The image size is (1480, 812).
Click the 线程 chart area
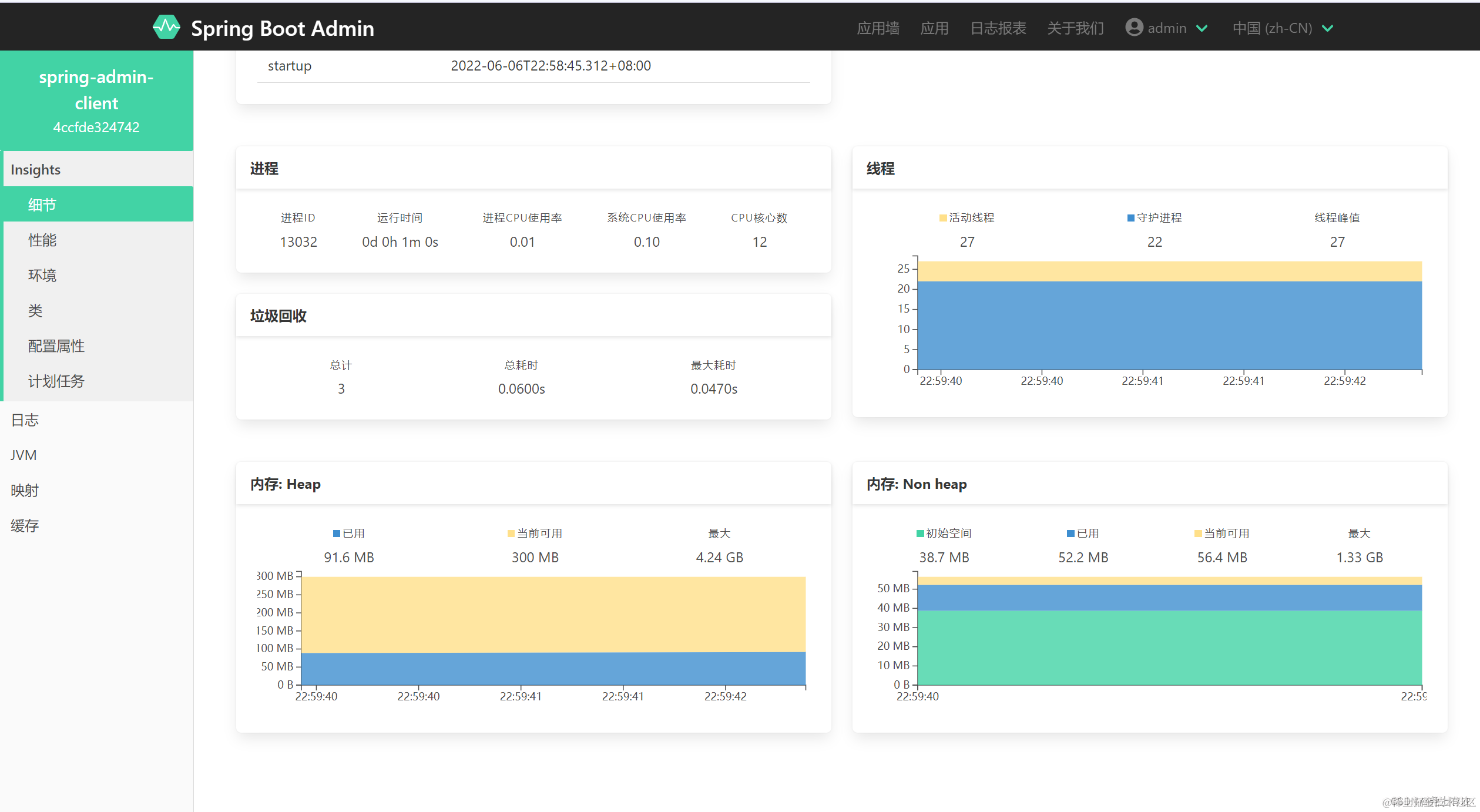pyautogui.click(x=1169, y=317)
